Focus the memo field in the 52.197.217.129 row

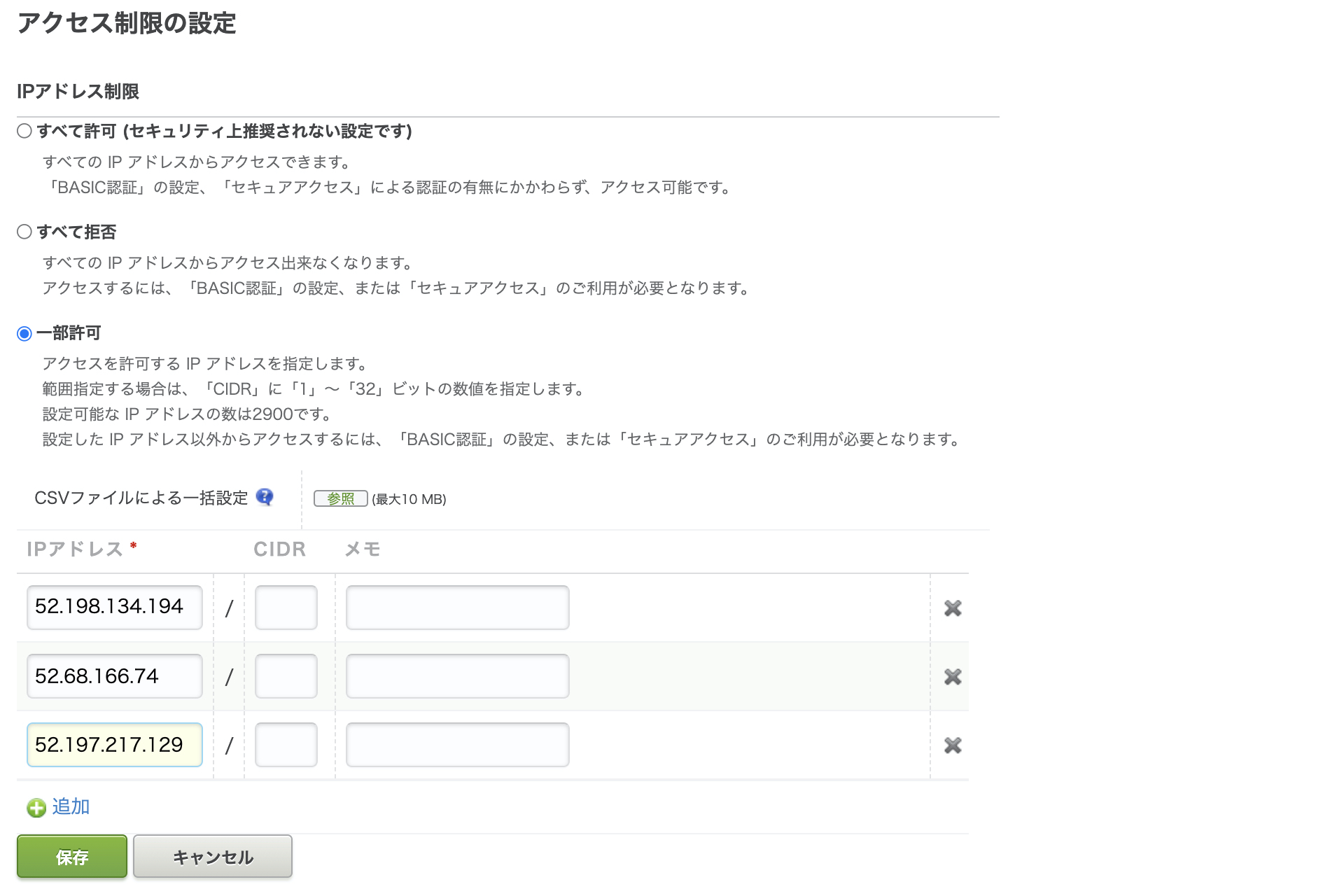click(457, 744)
